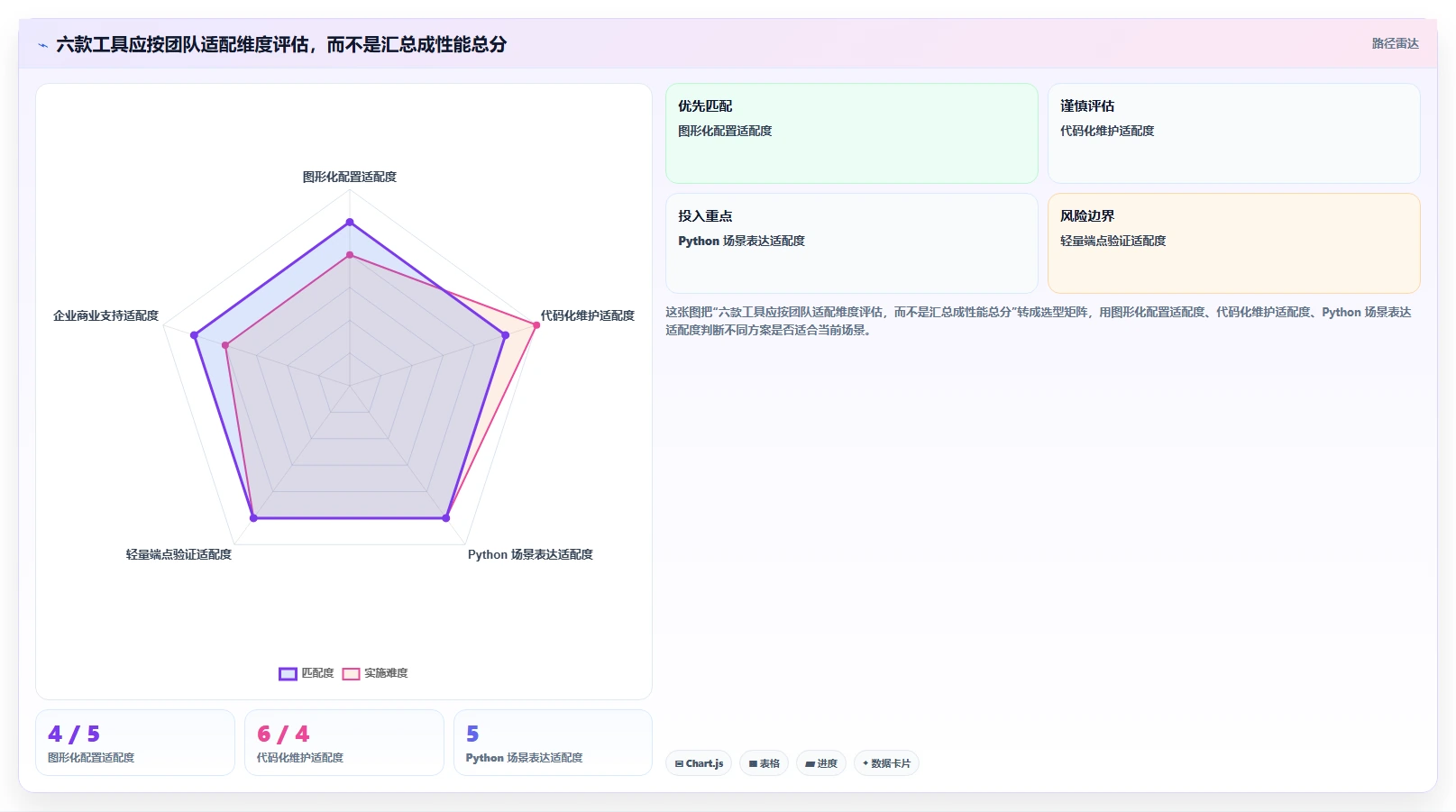Click the 进度 tag

[x=821, y=763]
